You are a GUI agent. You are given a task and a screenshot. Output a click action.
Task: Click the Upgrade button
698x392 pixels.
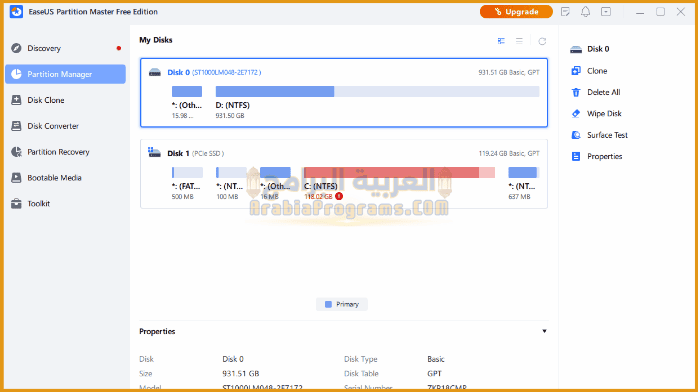click(x=516, y=12)
